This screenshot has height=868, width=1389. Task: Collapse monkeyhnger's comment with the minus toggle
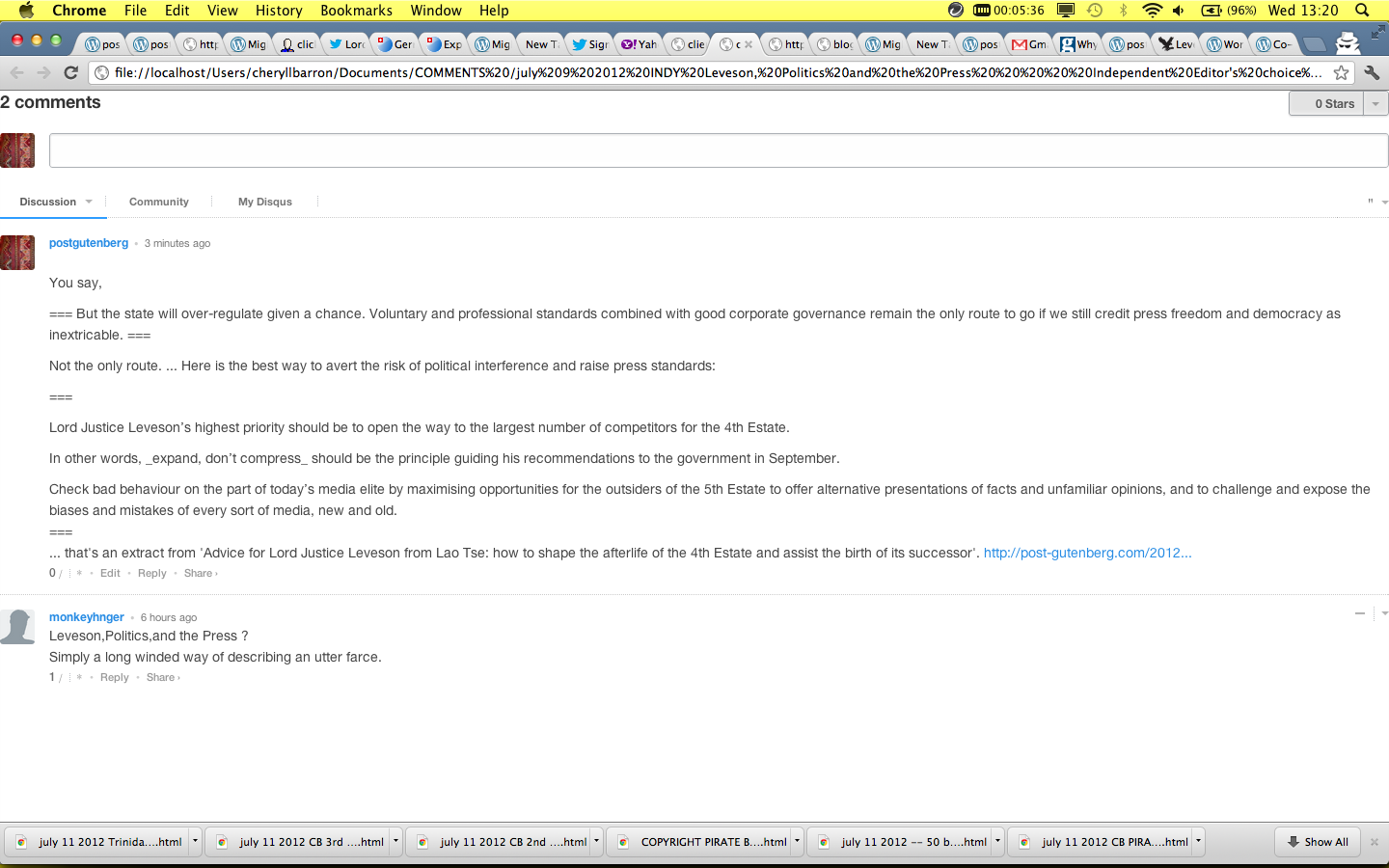[x=1360, y=613]
